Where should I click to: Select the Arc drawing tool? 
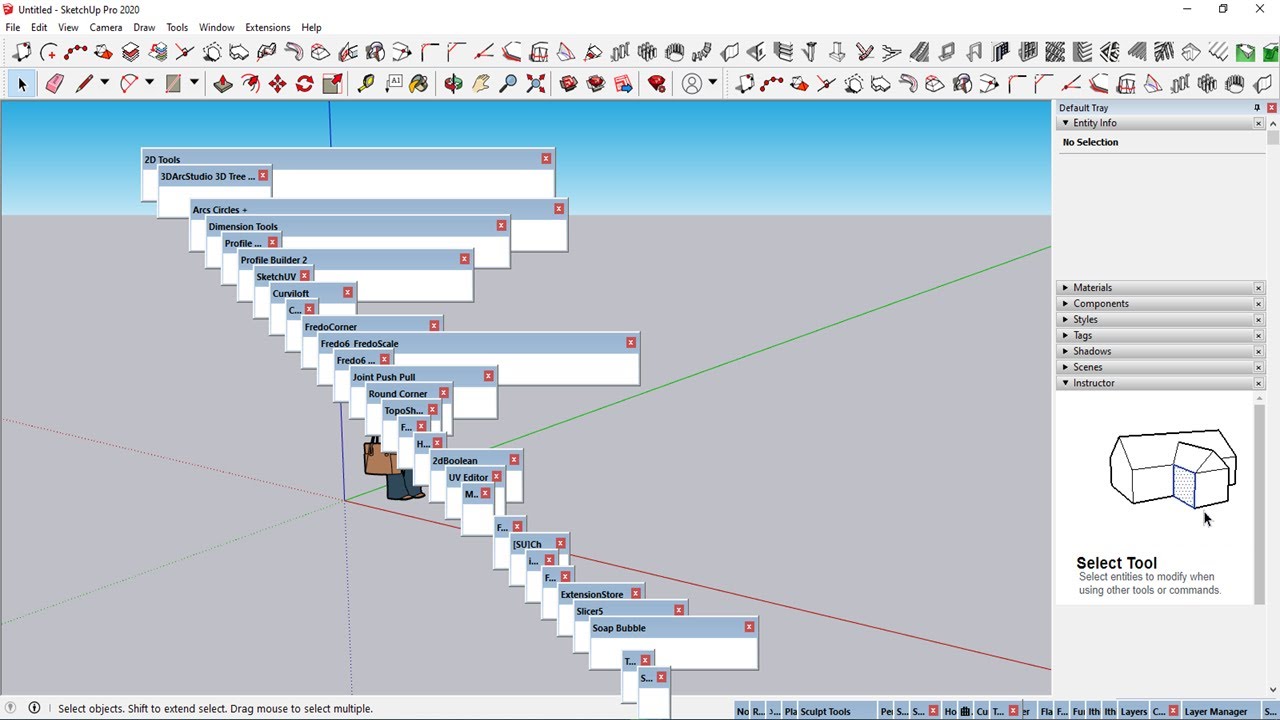(x=129, y=84)
